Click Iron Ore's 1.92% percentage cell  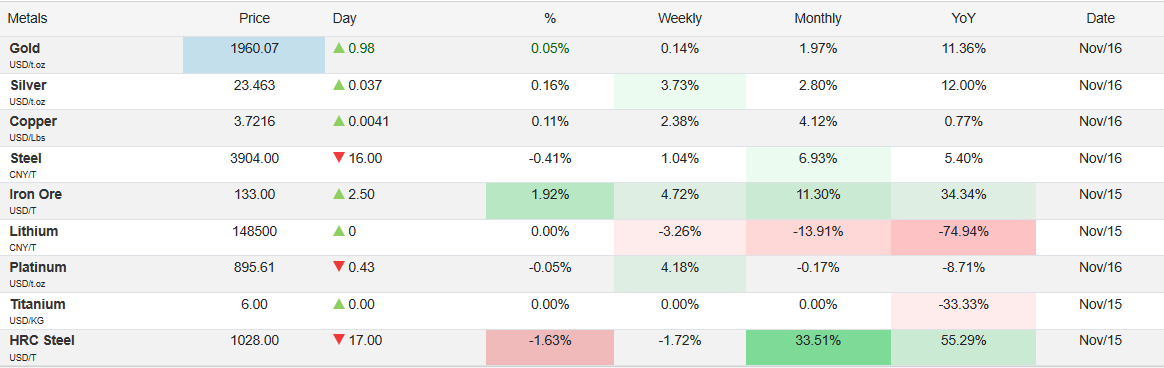point(550,201)
